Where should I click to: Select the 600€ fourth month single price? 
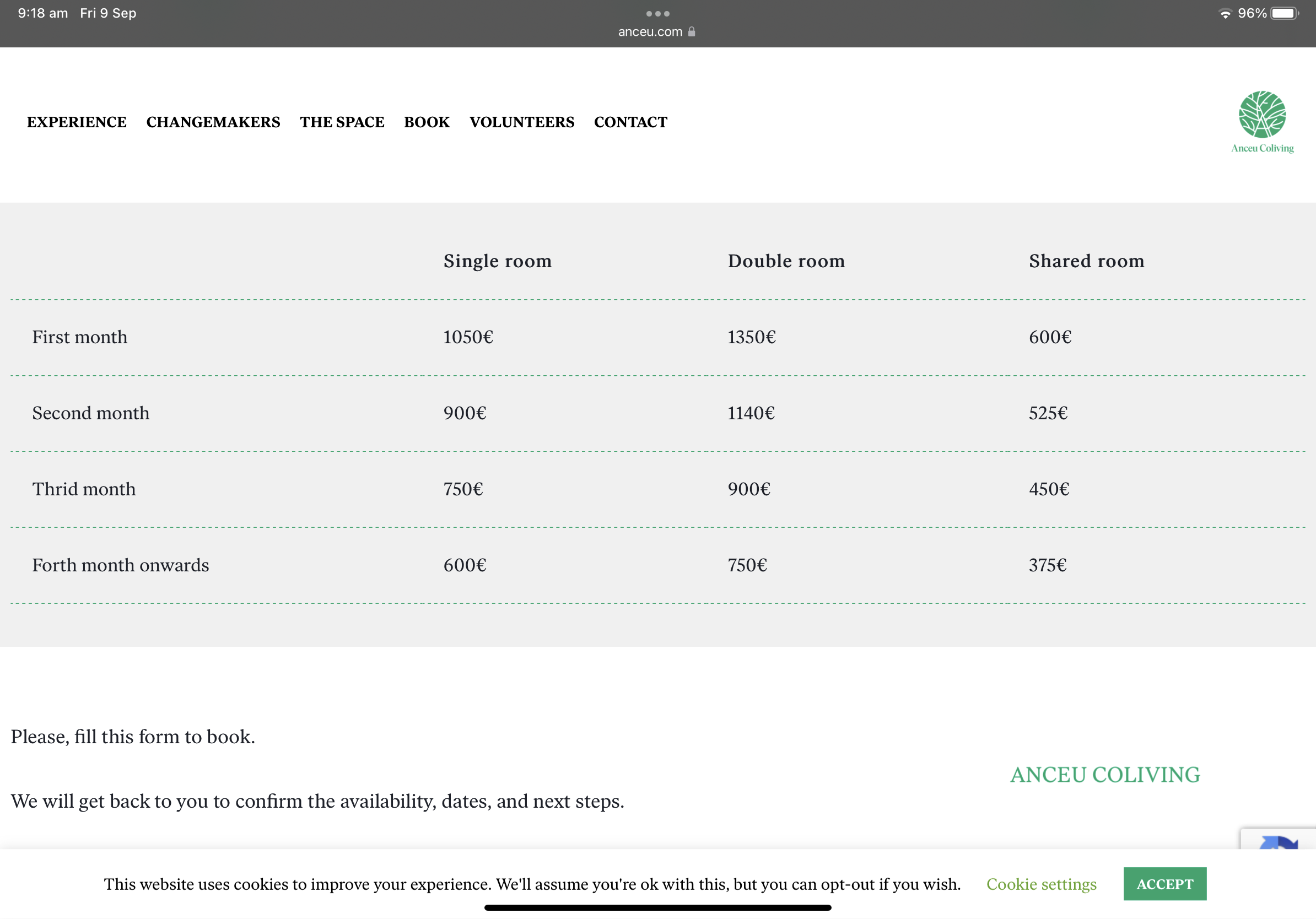465,565
